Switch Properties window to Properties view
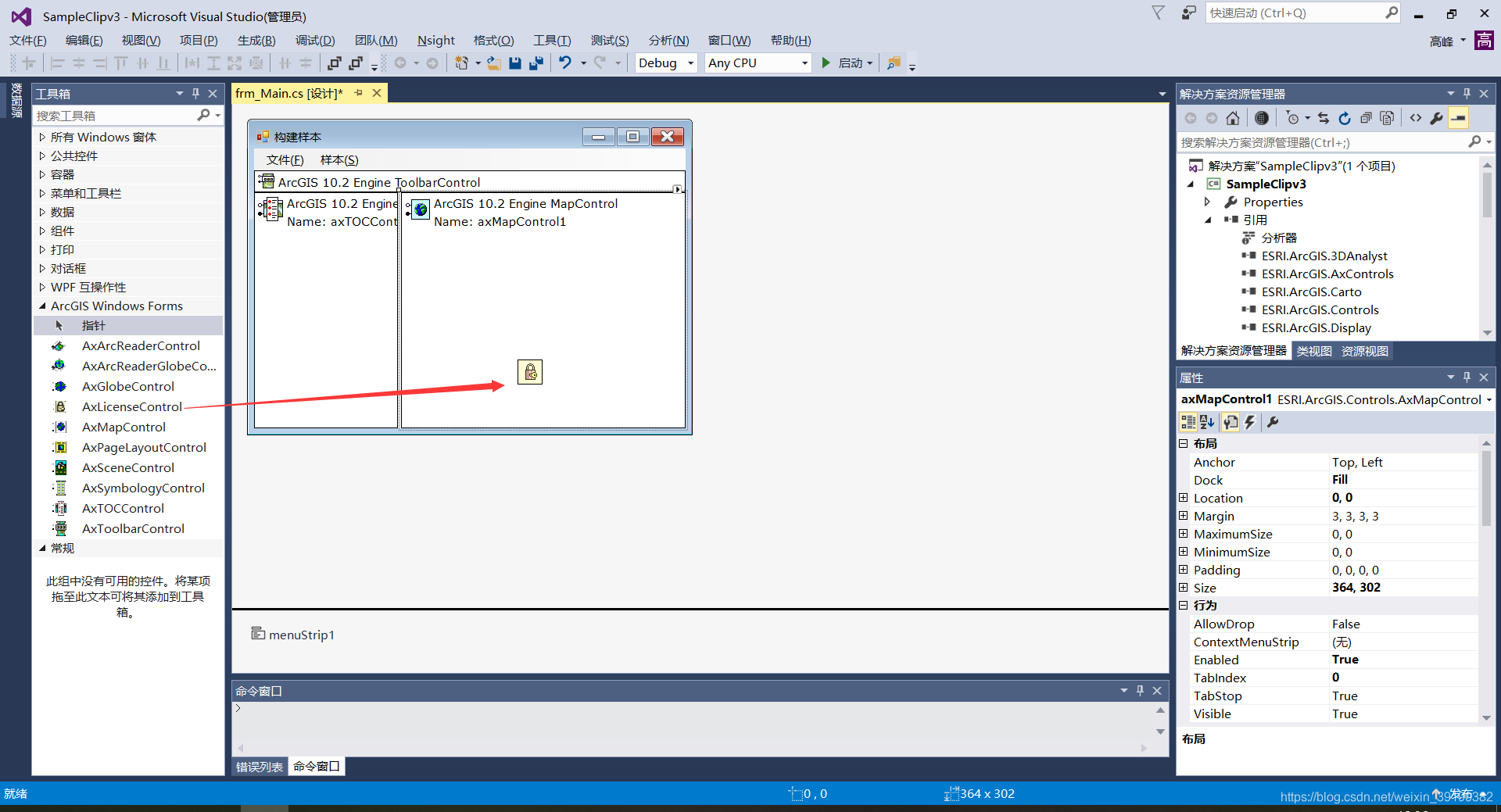This screenshot has width=1501, height=812. click(x=1231, y=422)
